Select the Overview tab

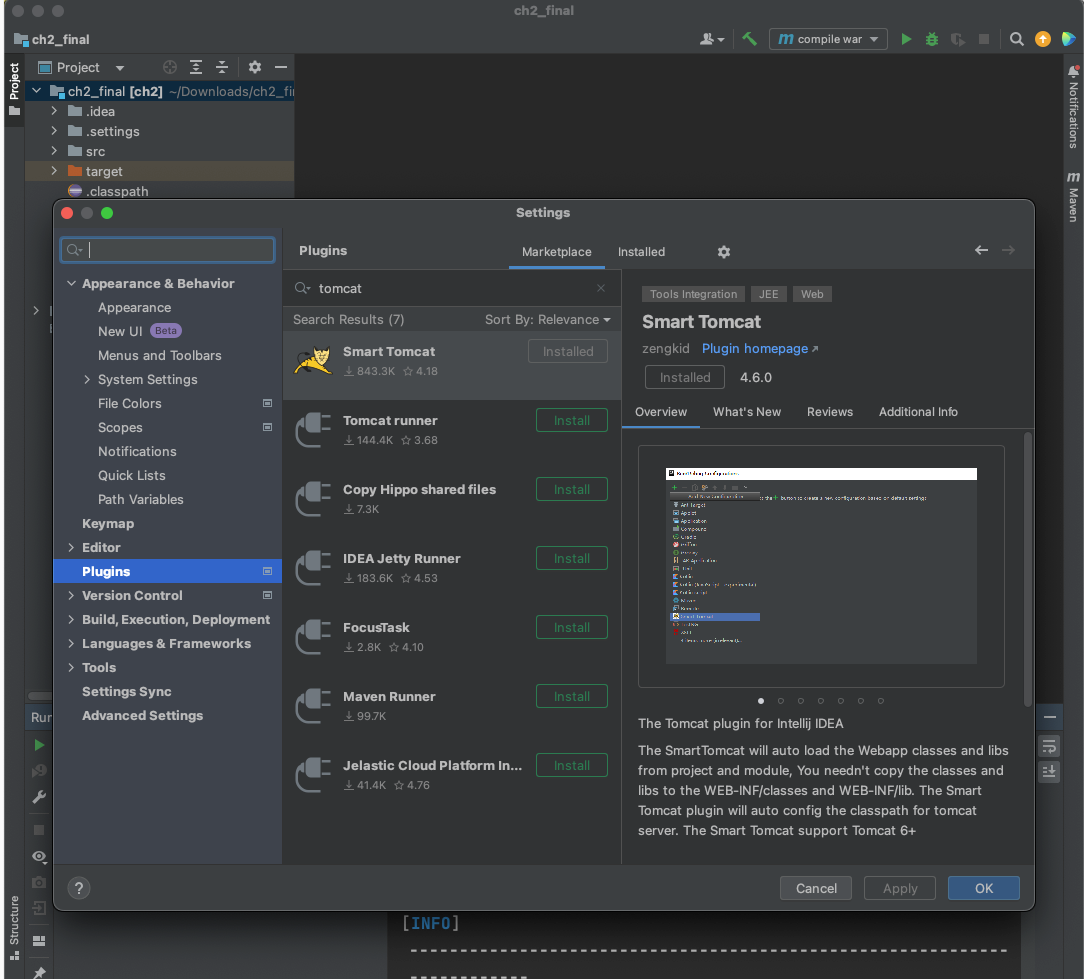(661, 411)
